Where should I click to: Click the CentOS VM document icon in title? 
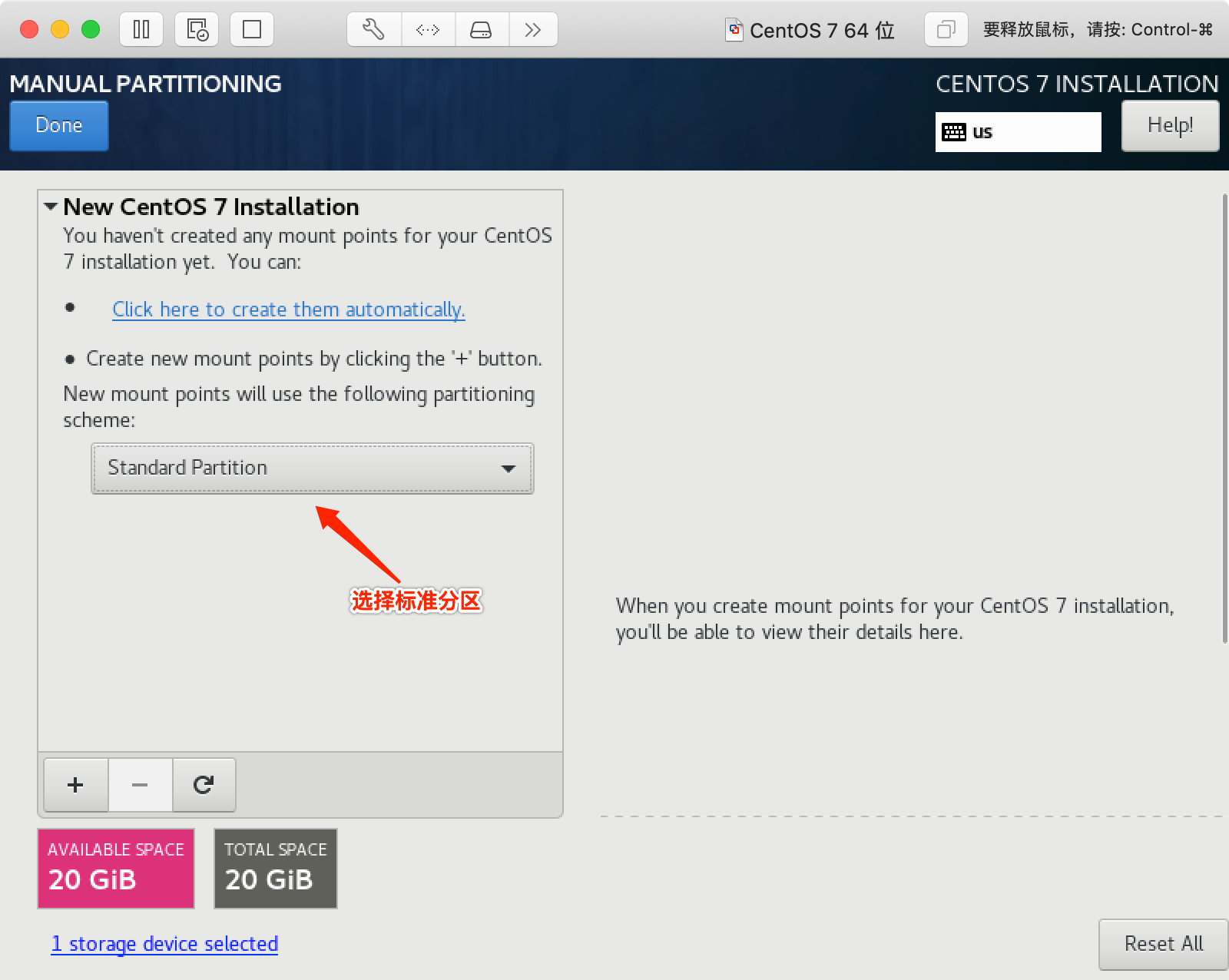(734, 30)
